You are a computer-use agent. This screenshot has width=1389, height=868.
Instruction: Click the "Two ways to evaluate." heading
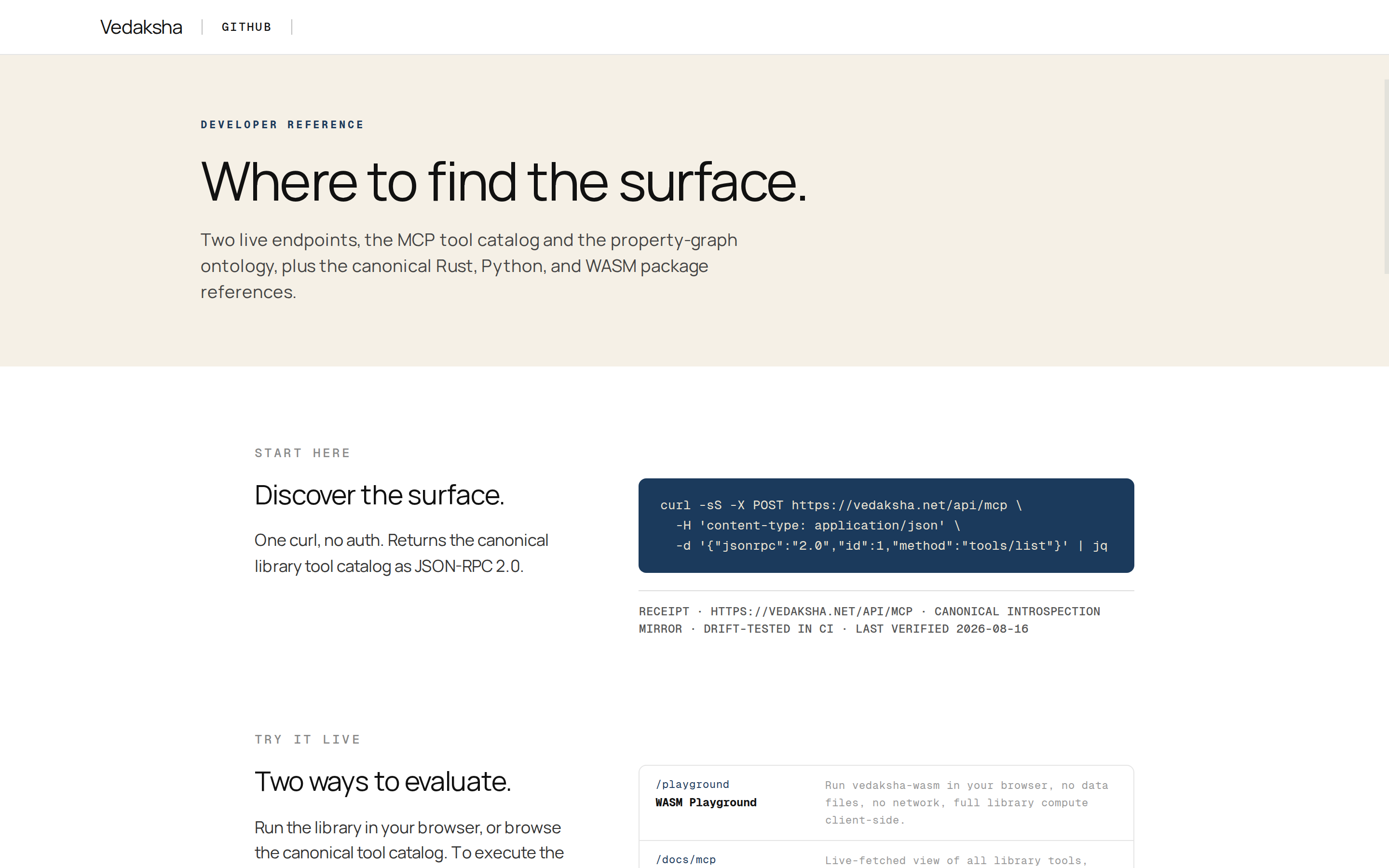[x=383, y=781]
